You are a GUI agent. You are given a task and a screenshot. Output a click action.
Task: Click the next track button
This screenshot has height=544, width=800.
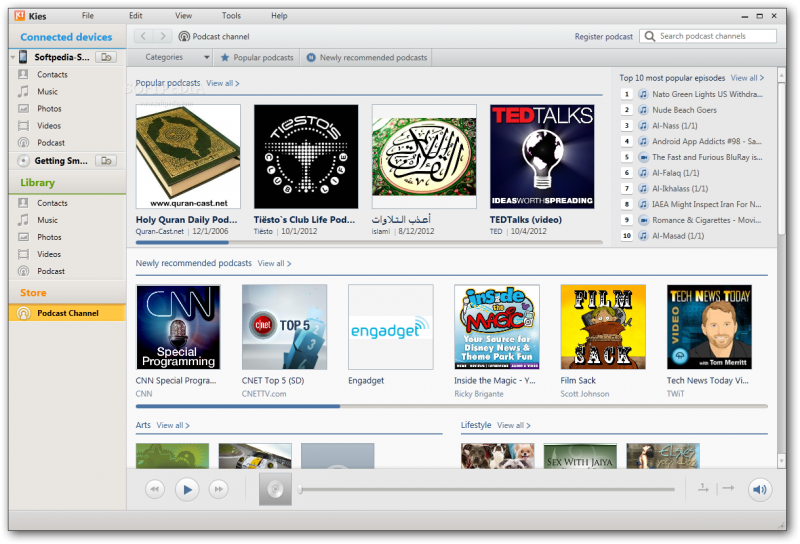coord(218,489)
